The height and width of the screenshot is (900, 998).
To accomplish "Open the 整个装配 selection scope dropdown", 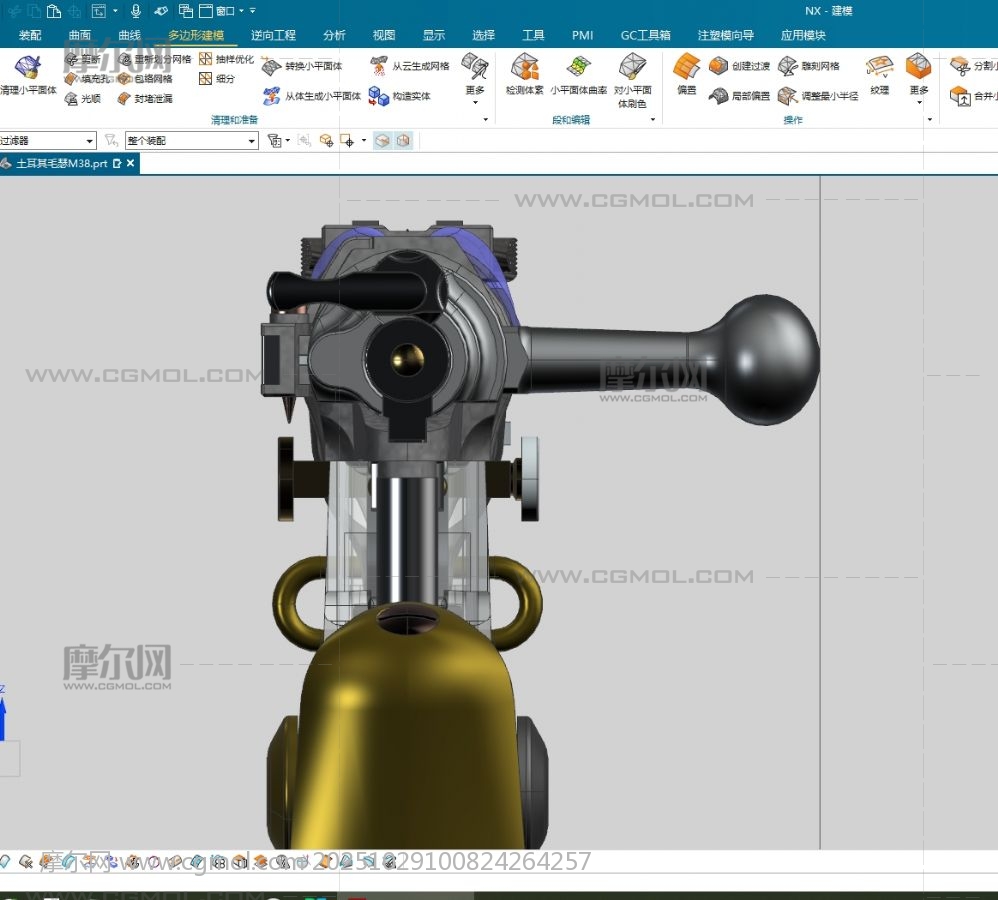I will click(x=190, y=141).
